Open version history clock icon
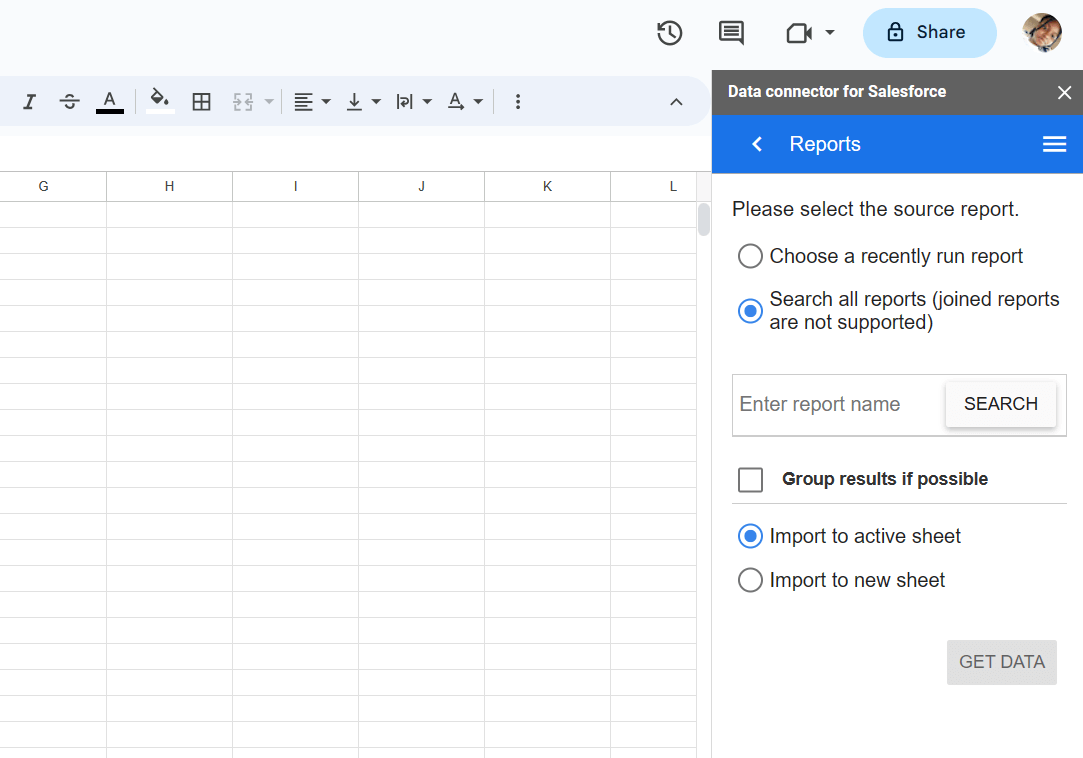Screen dimensions: 1083x758 [669, 32]
